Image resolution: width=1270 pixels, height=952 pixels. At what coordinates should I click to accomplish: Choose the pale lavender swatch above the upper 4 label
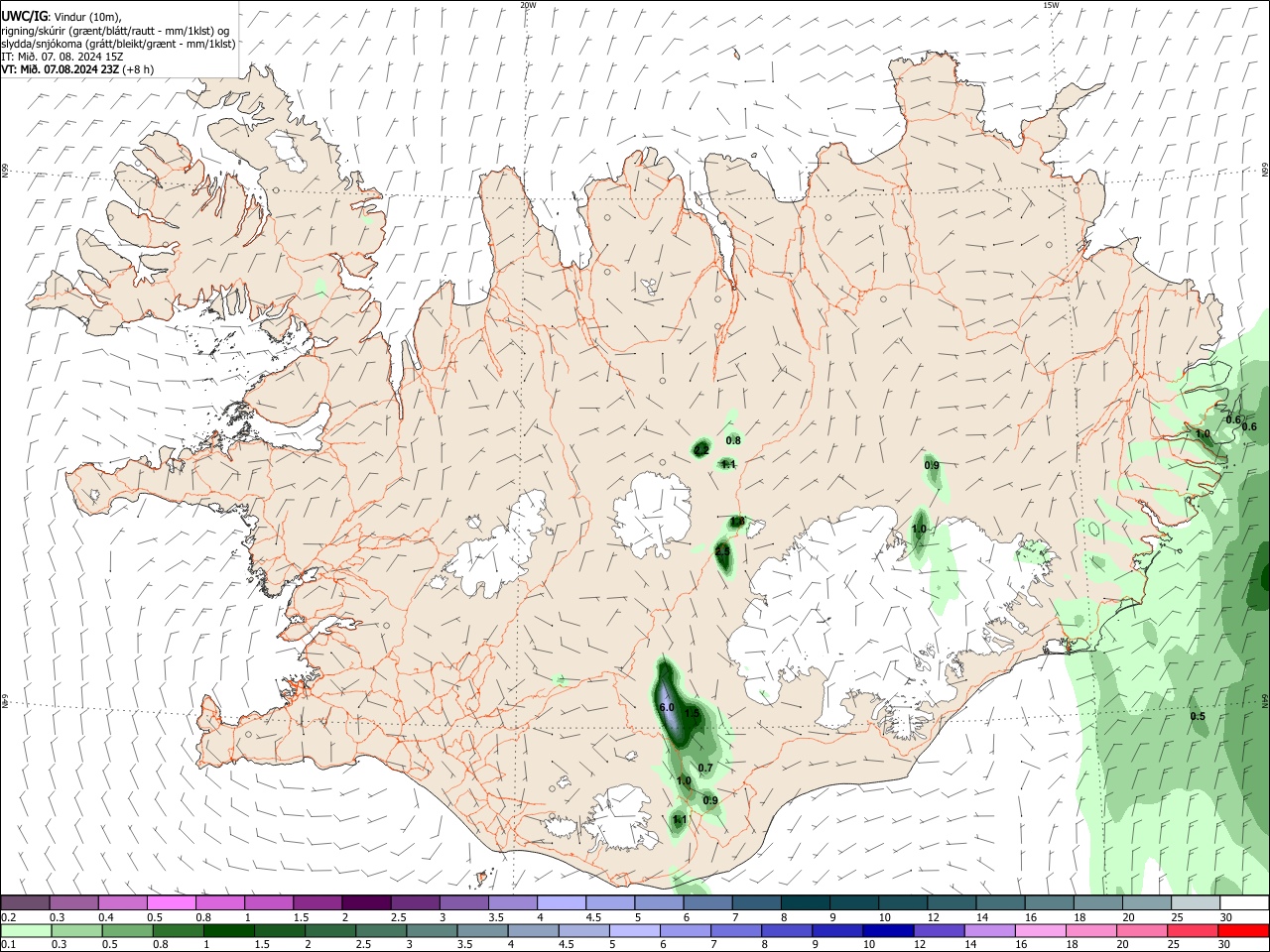[x=562, y=902]
